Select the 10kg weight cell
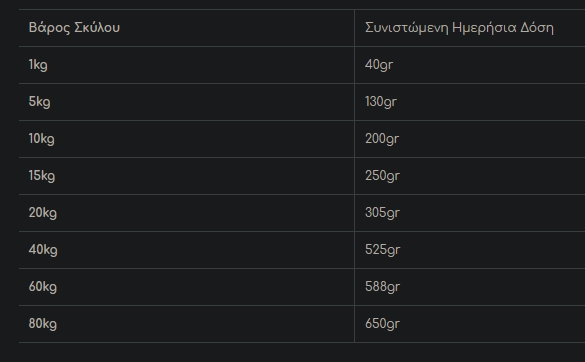Viewport: 585px width, 362px height. pos(187,139)
